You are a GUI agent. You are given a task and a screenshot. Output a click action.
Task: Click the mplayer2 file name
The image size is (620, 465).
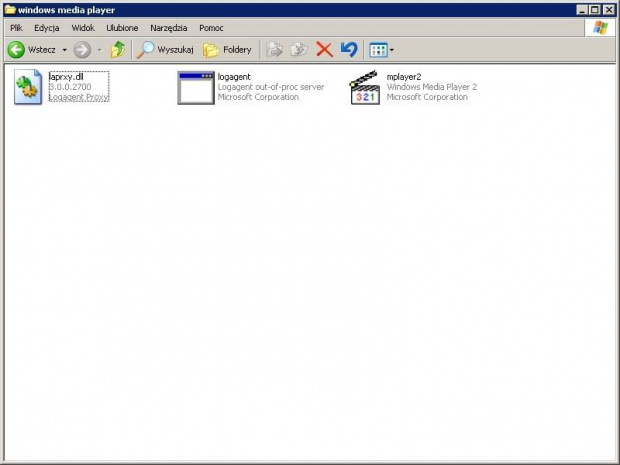coord(404,77)
